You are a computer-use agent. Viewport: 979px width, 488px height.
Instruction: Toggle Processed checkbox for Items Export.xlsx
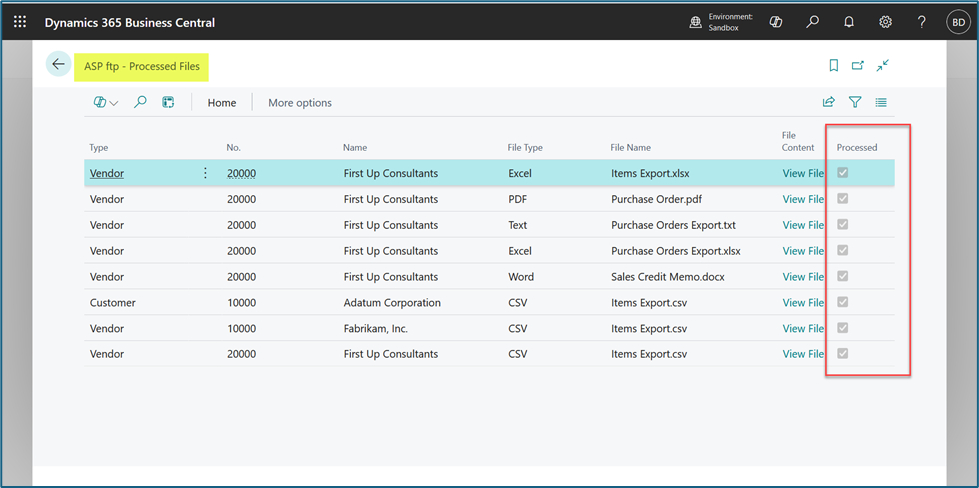click(842, 173)
